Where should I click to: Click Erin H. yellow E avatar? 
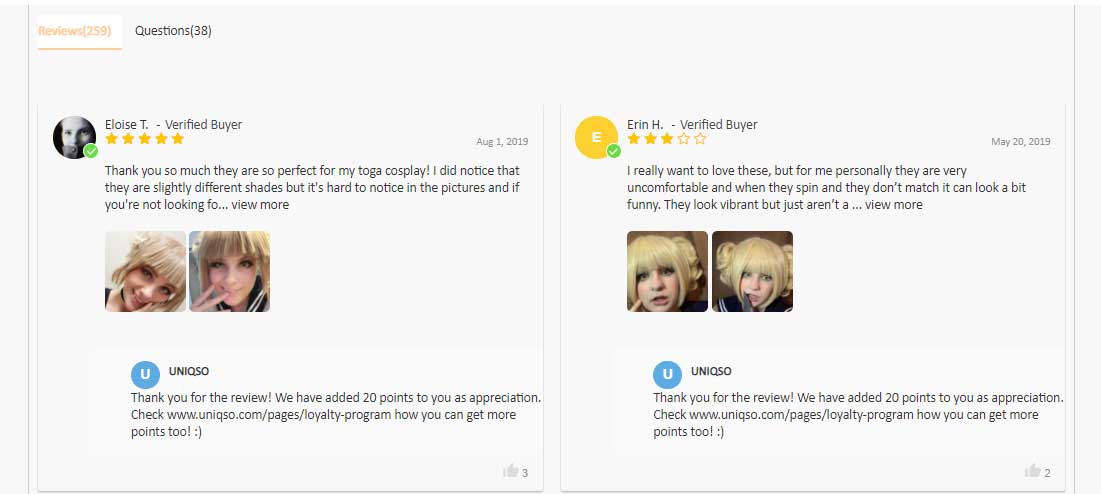596,138
